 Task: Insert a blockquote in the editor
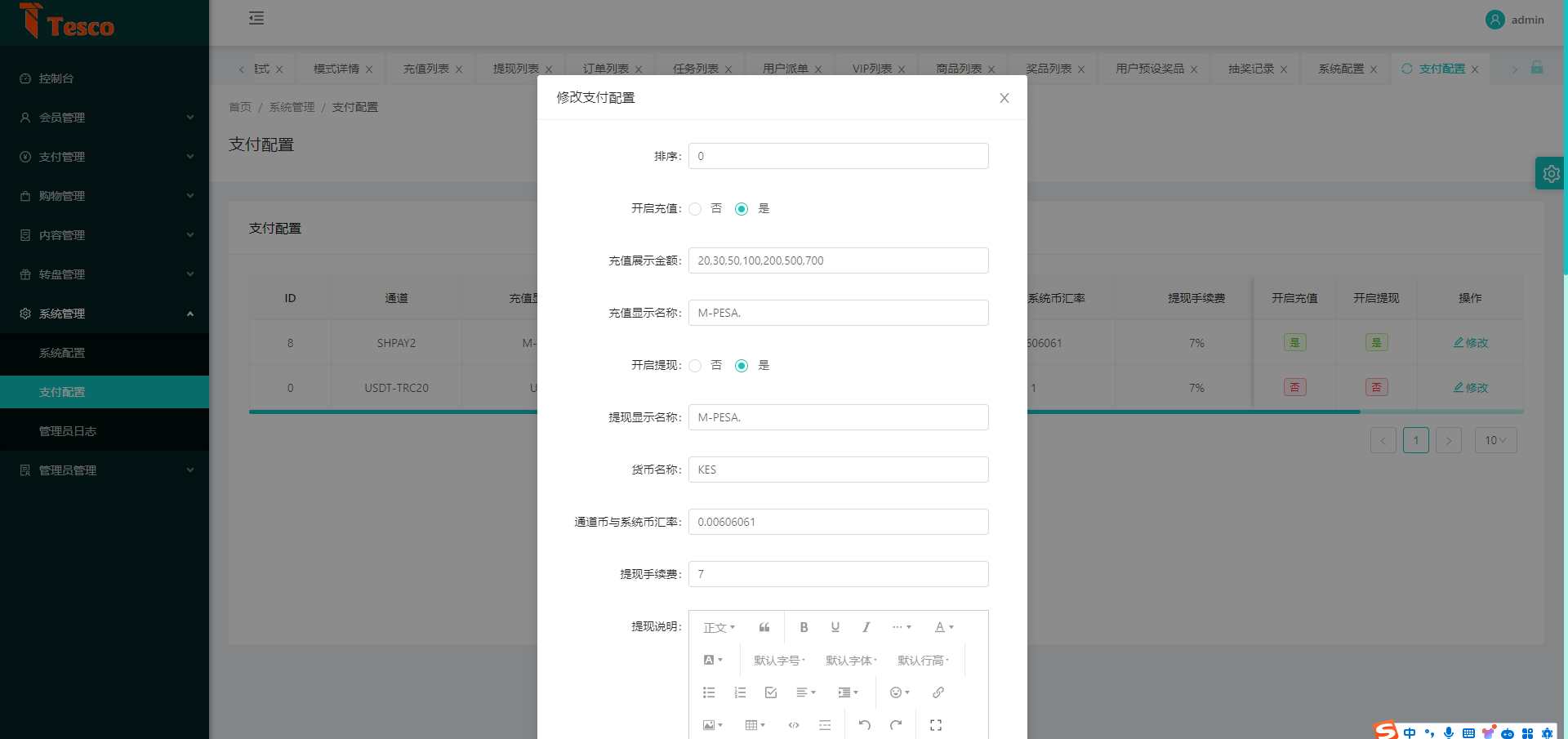[x=764, y=627]
